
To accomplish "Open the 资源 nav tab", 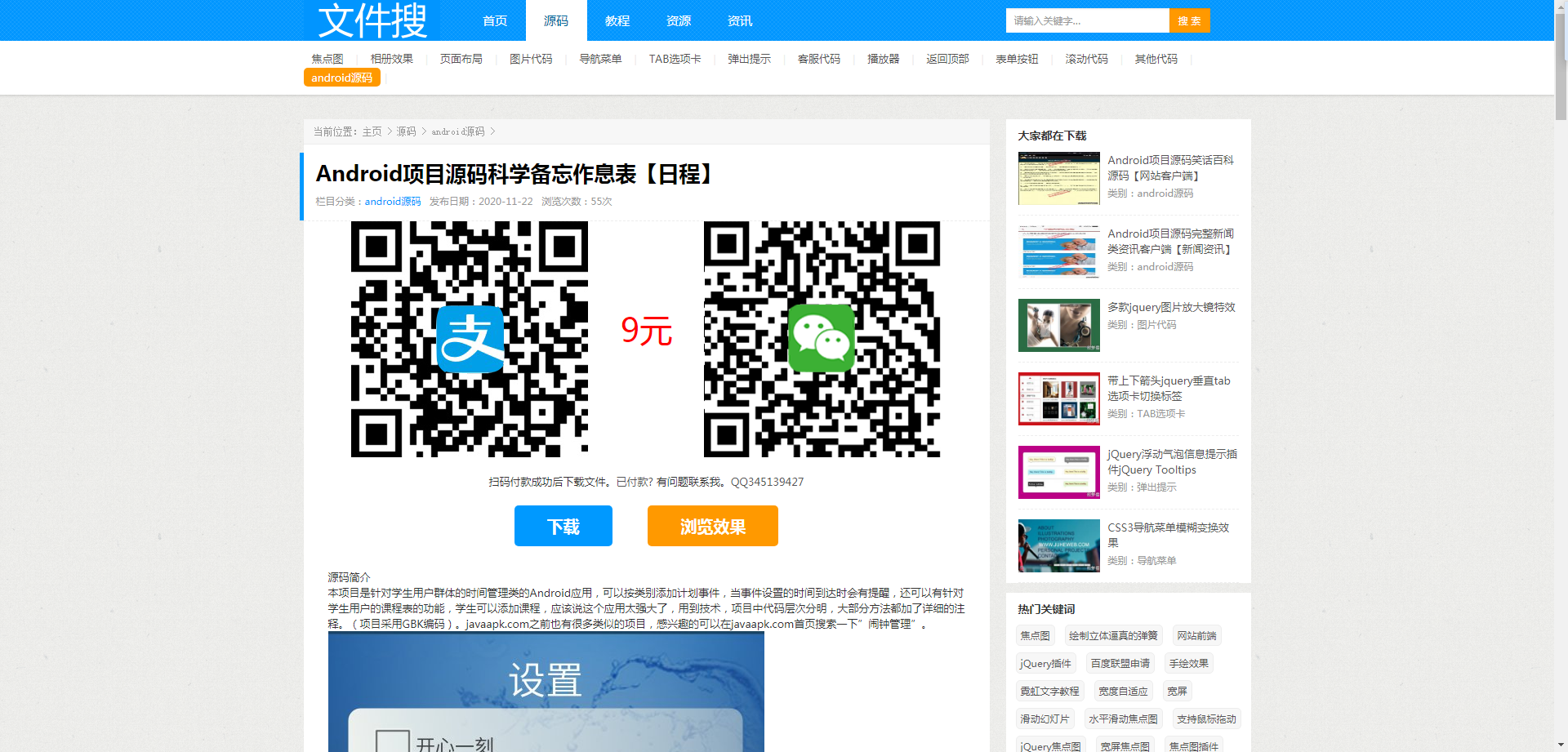I will pyautogui.click(x=679, y=20).
